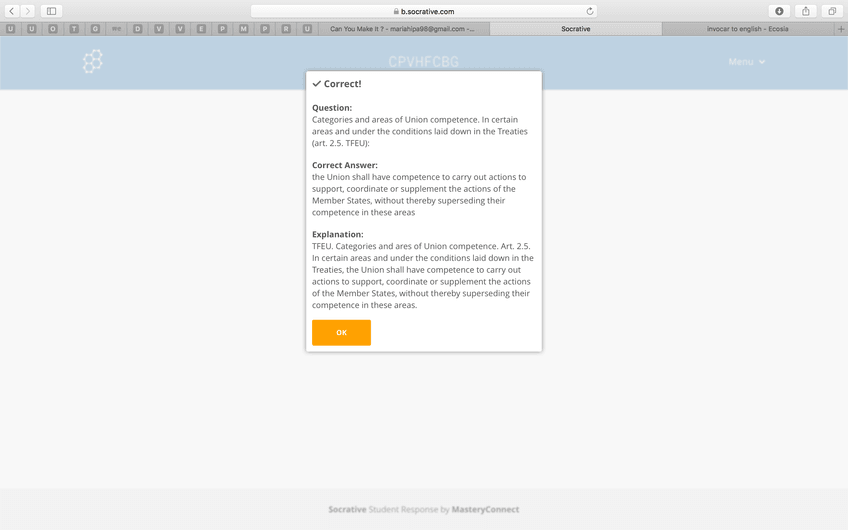Switch to Can You Make It tab

pyautogui.click(x=403, y=29)
